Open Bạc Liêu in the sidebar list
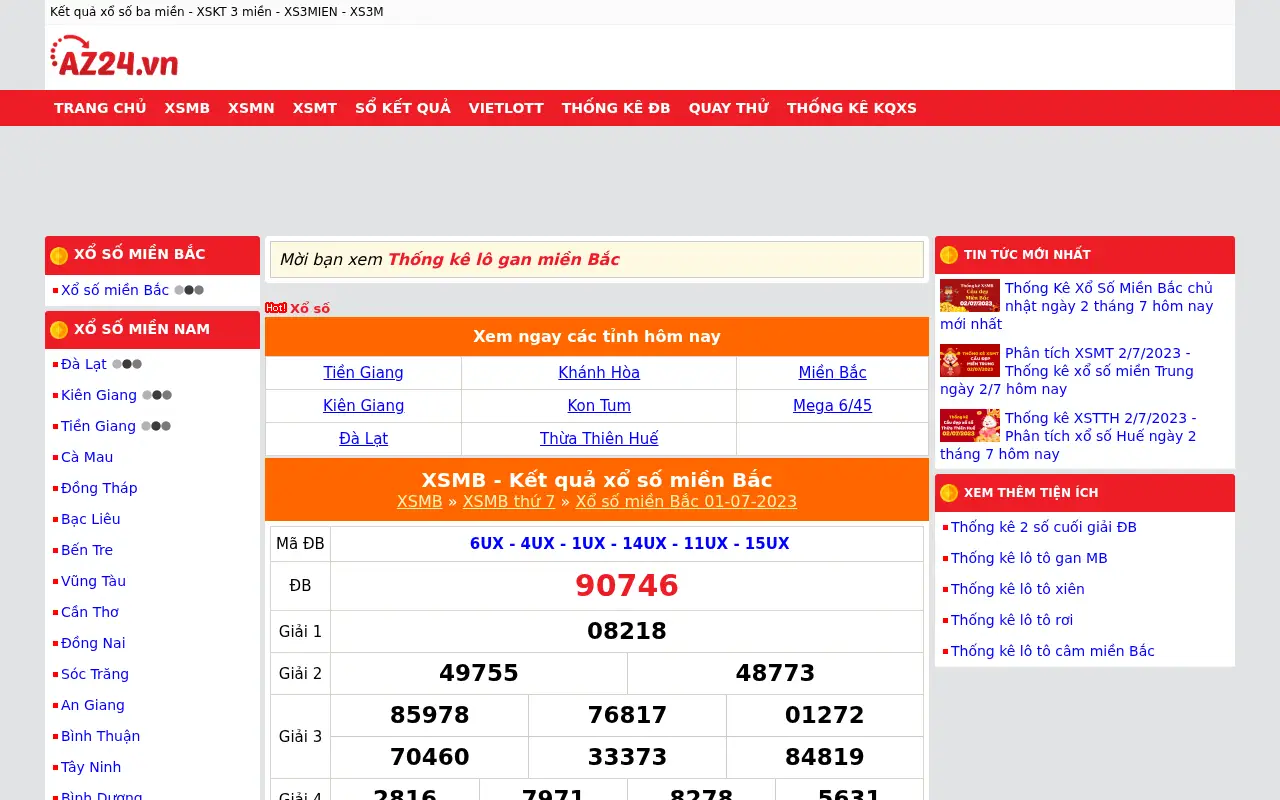The width and height of the screenshot is (1280, 800). 90,519
